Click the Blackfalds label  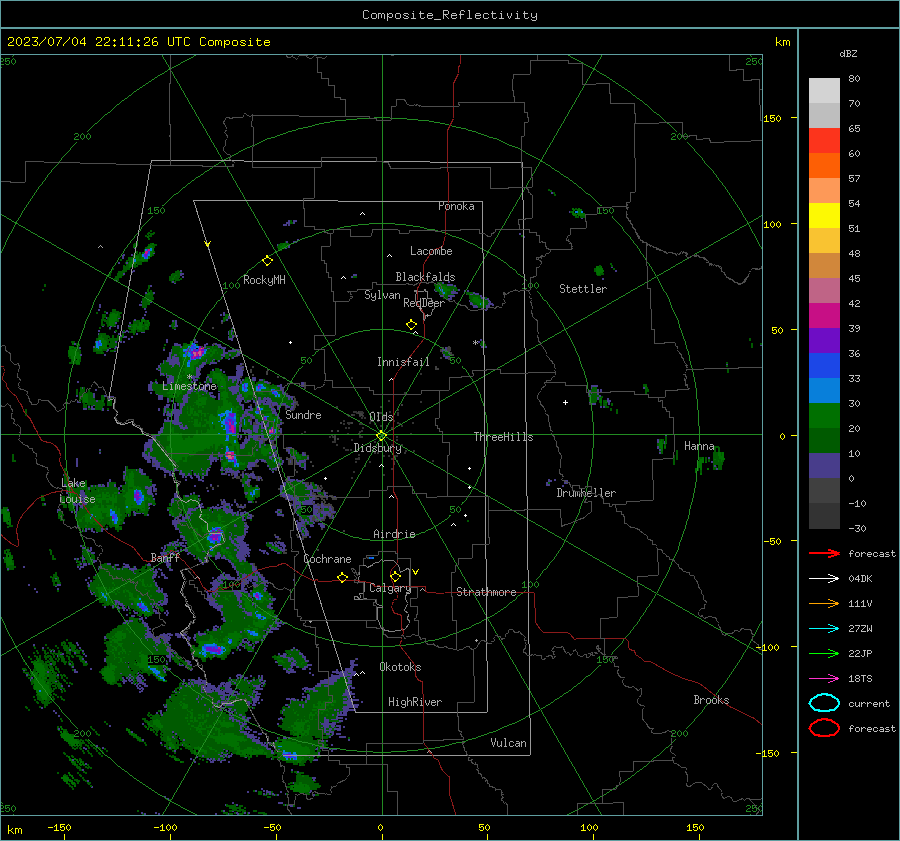[425, 277]
